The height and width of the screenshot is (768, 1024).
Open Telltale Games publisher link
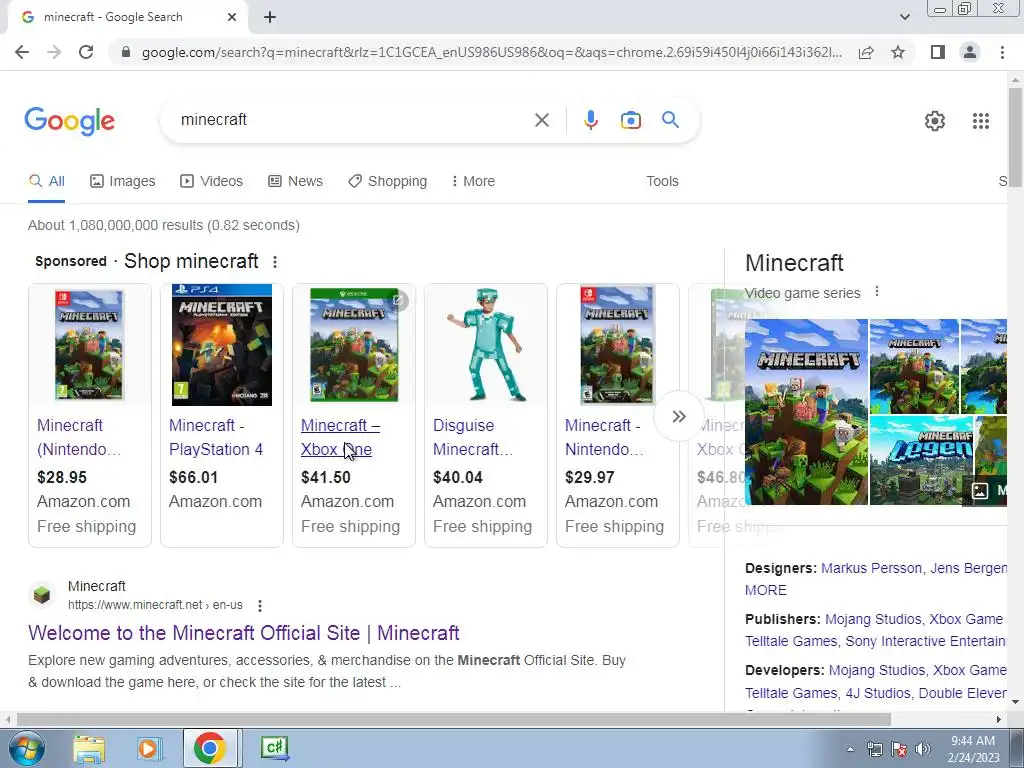pos(791,641)
